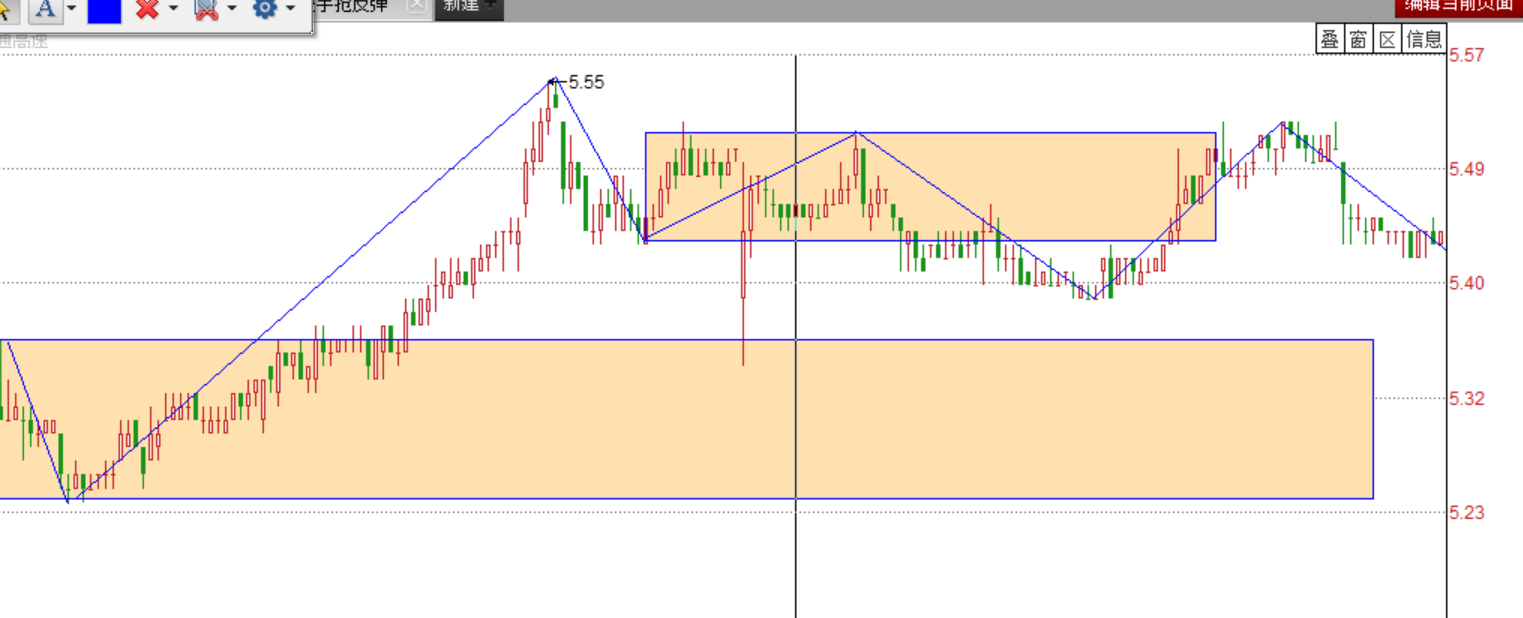Viewport: 1523px width, 618px height.
Task: Click the red X delete-drawing icon
Action: (x=147, y=9)
